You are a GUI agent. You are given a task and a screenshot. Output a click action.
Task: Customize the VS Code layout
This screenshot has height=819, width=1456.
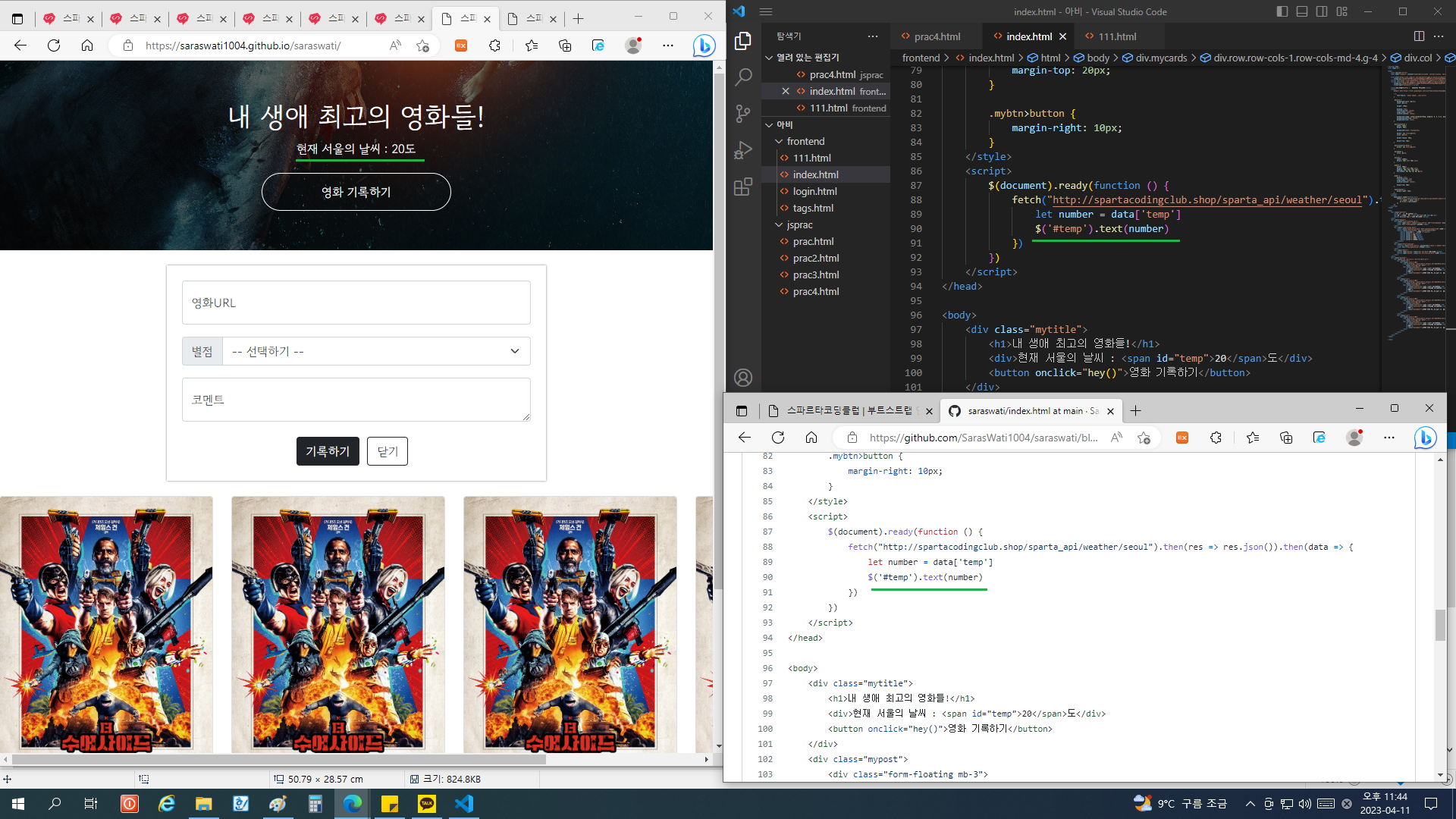tap(1342, 11)
